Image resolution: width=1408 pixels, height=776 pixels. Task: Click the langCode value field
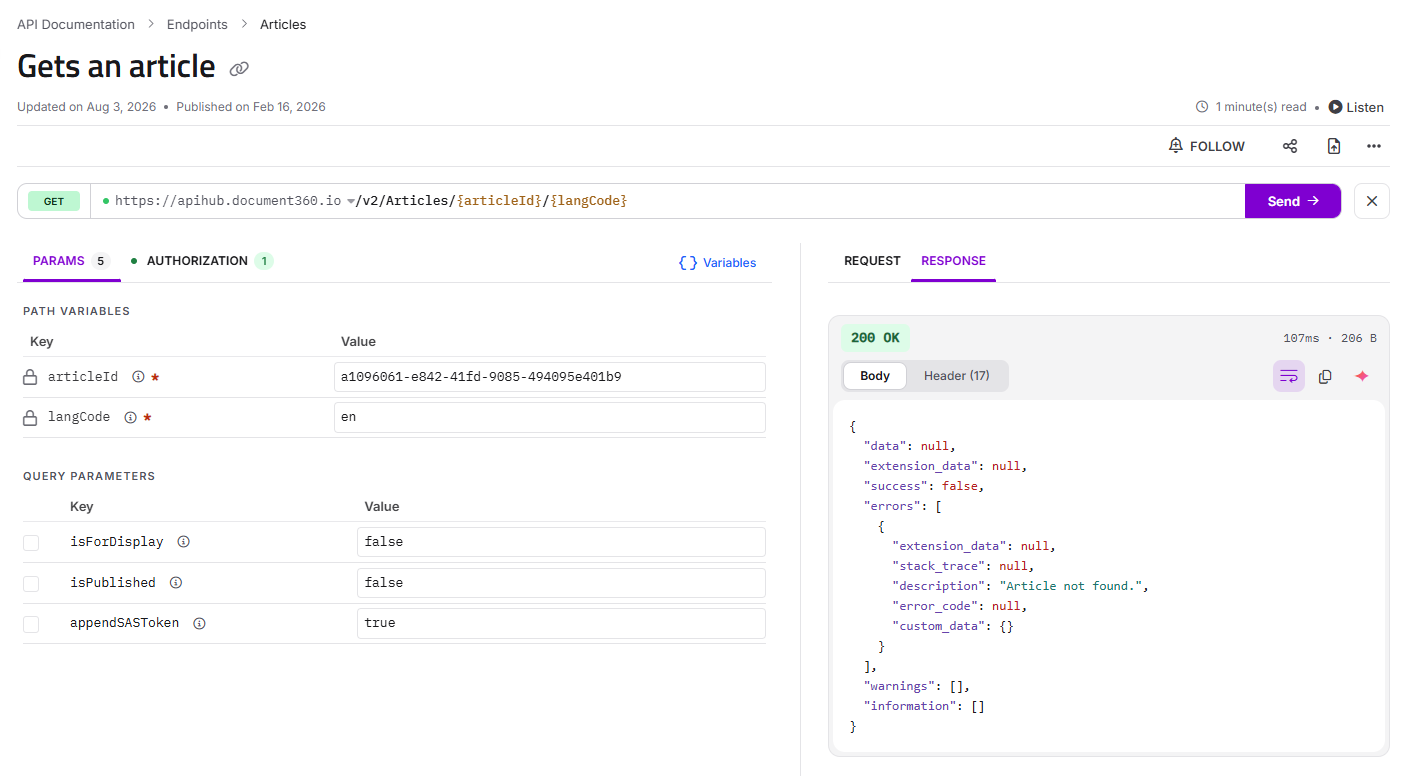click(x=550, y=417)
